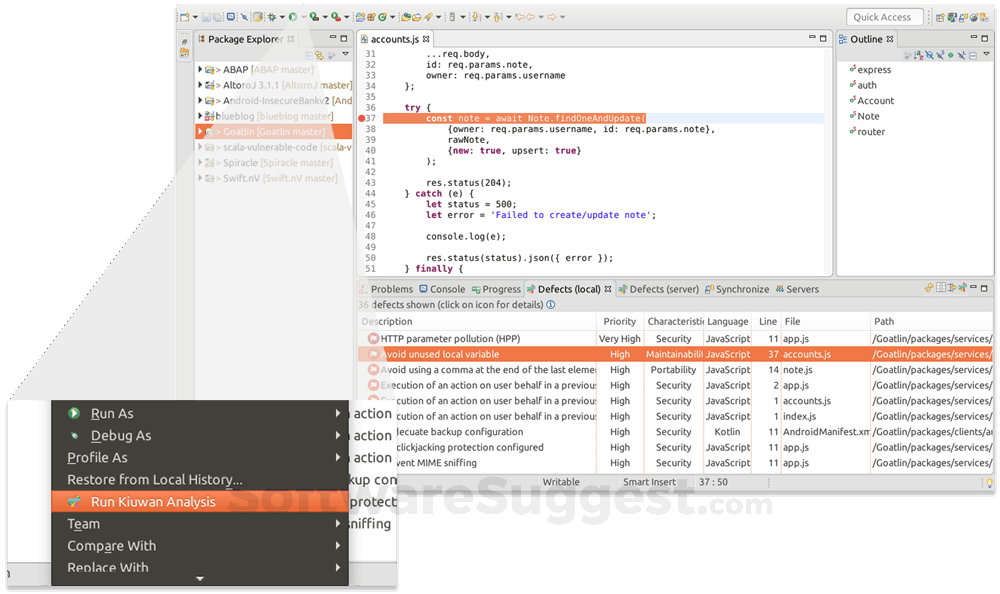Toggle the breakpoint on line 37
This screenshot has width=1000, height=594.
tap(360, 118)
